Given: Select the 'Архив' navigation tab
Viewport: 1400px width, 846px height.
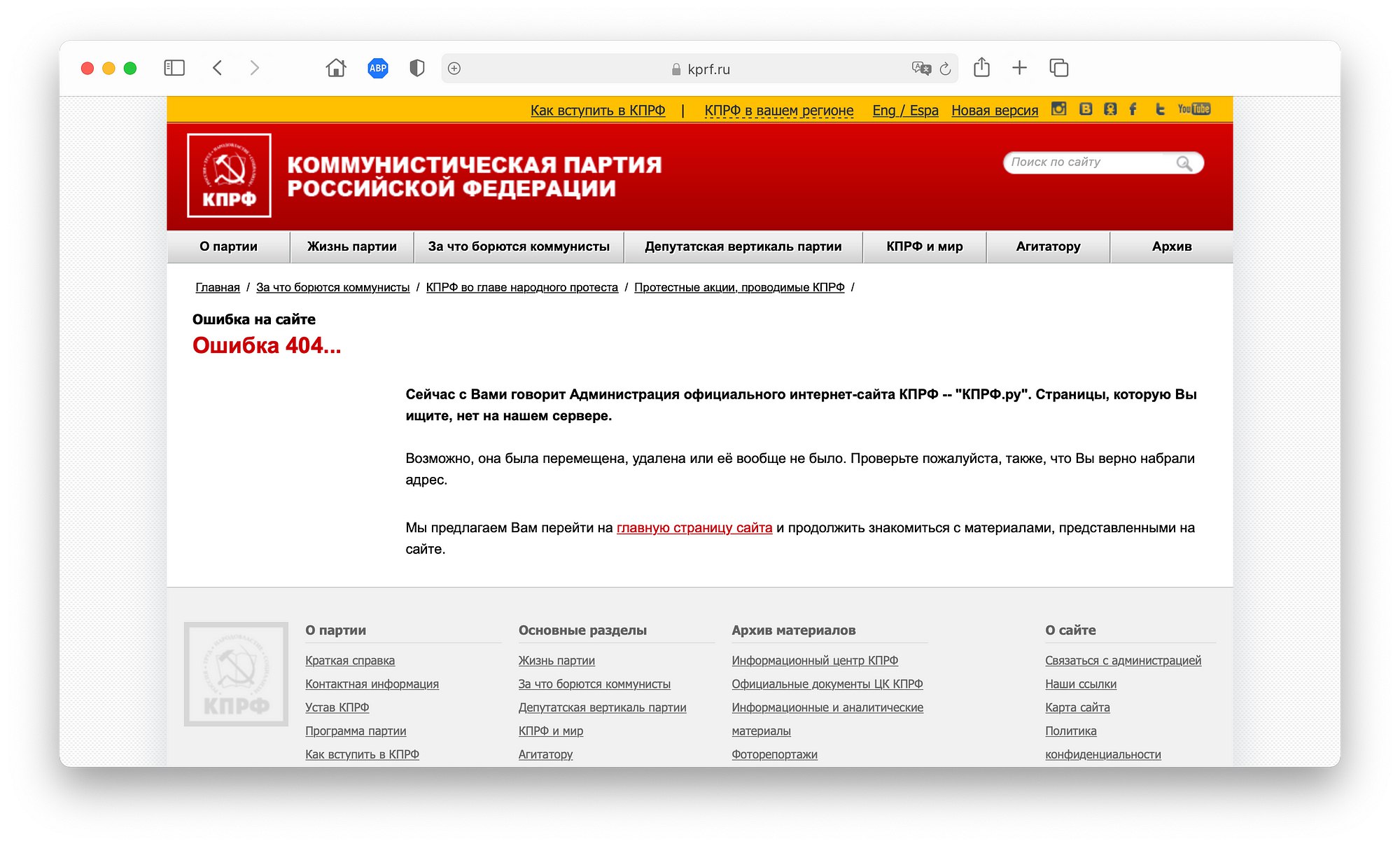Looking at the screenshot, I should (1171, 247).
